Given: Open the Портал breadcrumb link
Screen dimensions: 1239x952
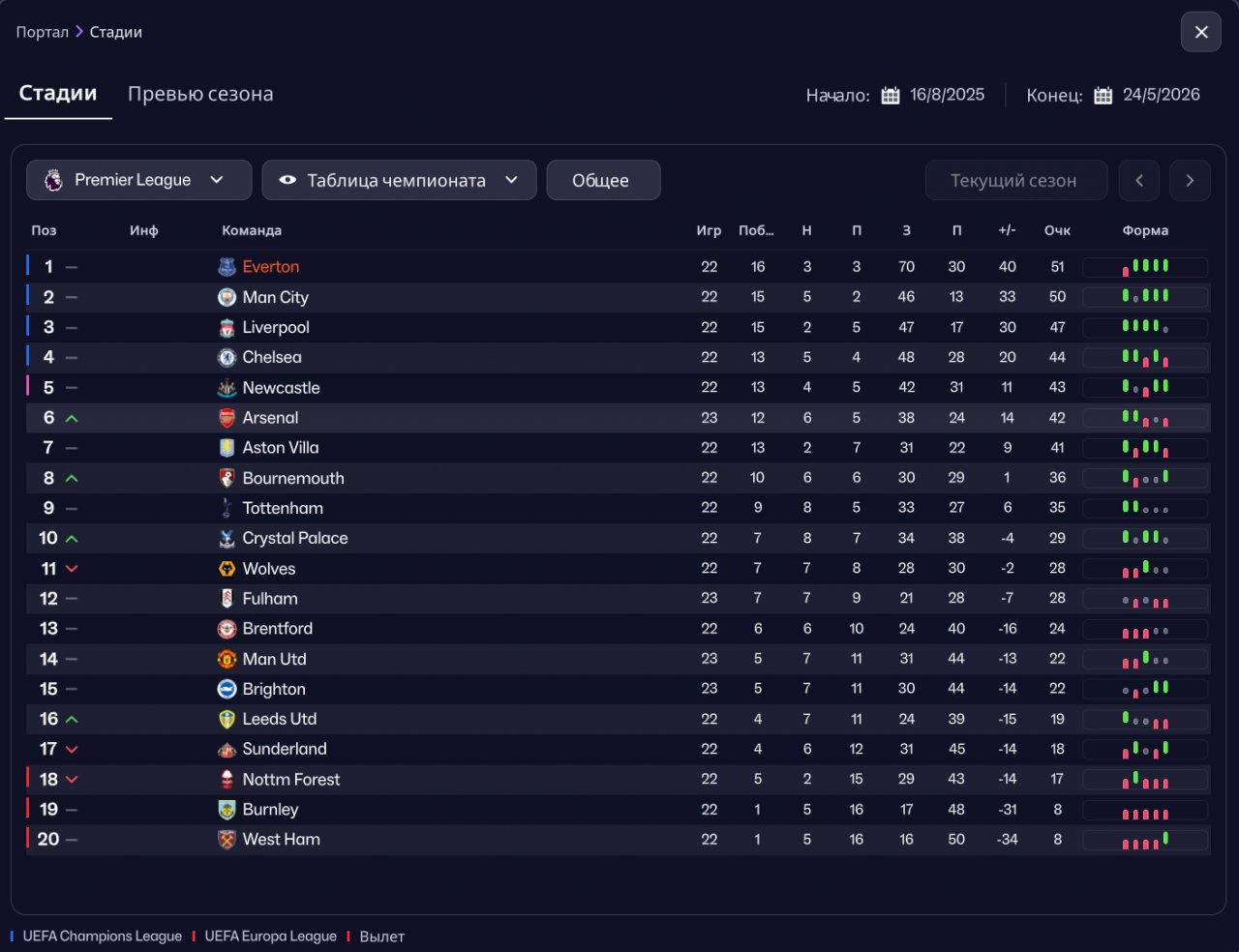Looking at the screenshot, I should pos(42,32).
